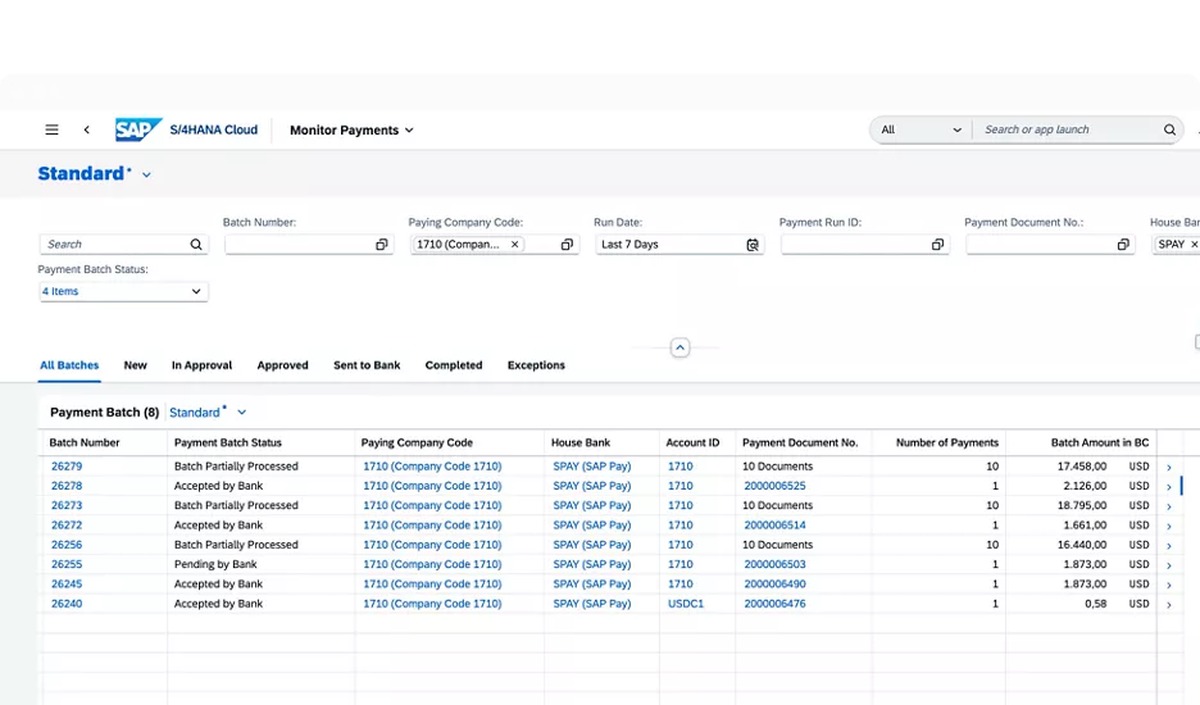Open details arrow for batch 26273
Image resolution: width=1200 pixels, height=705 pixels.
coord(1169,506)
